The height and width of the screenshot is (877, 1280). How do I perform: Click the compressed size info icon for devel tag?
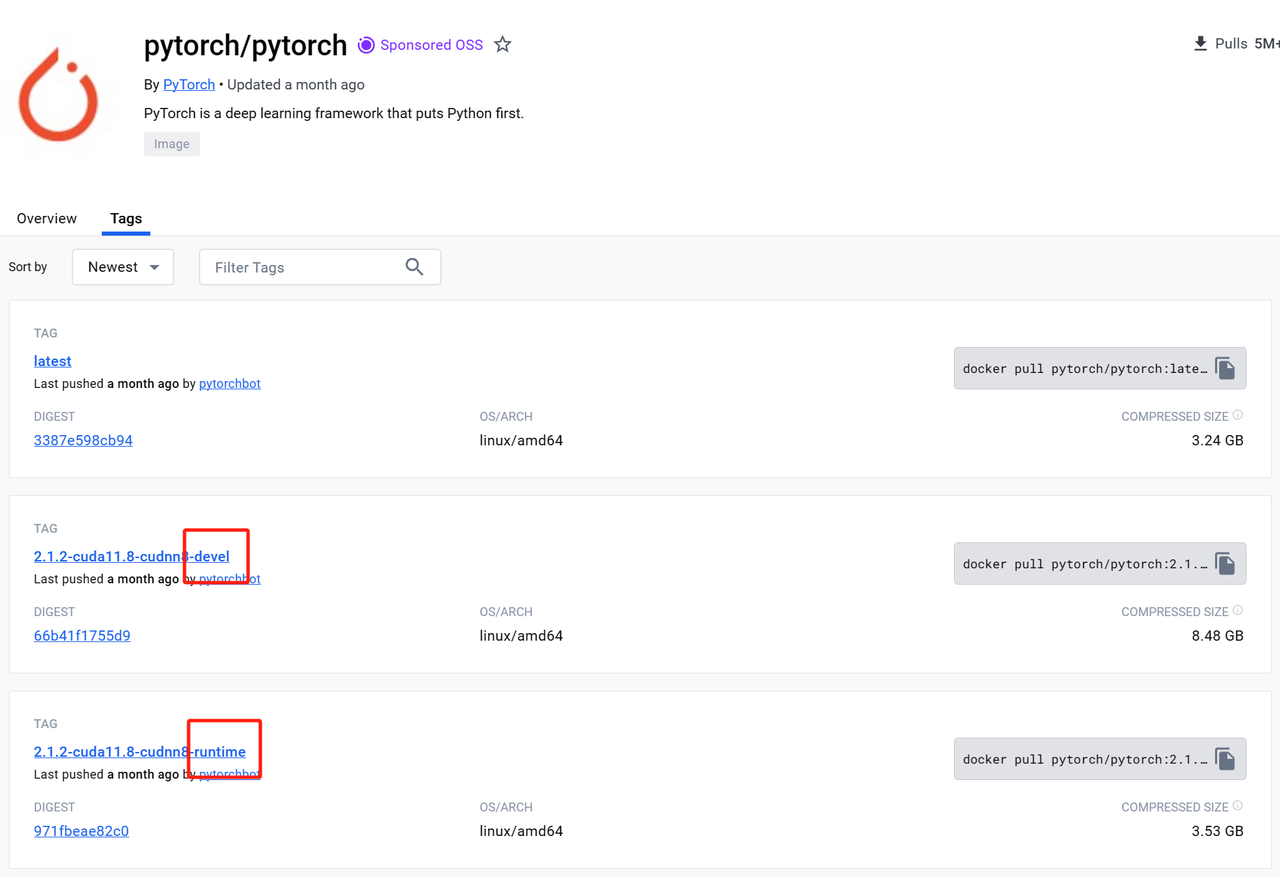pos(1238,610)
